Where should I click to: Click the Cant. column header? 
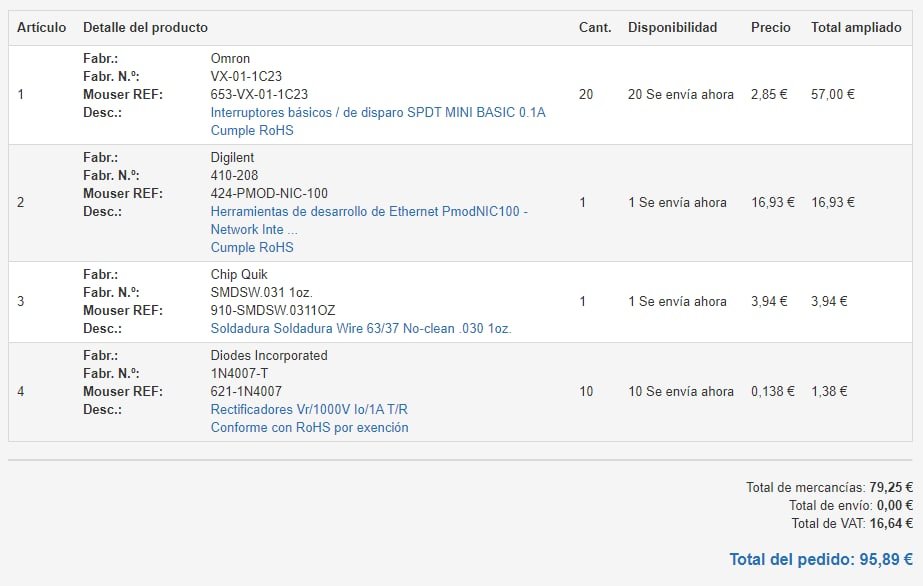594,28
